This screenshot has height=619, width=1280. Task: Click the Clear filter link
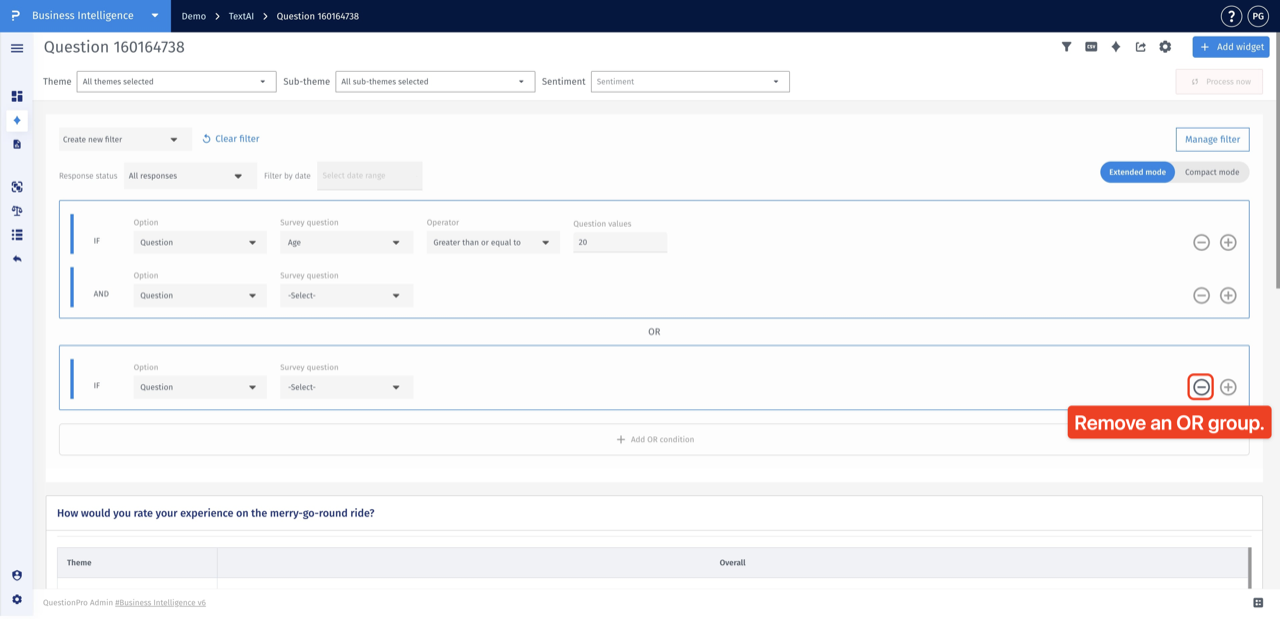(x=231, y=139)
